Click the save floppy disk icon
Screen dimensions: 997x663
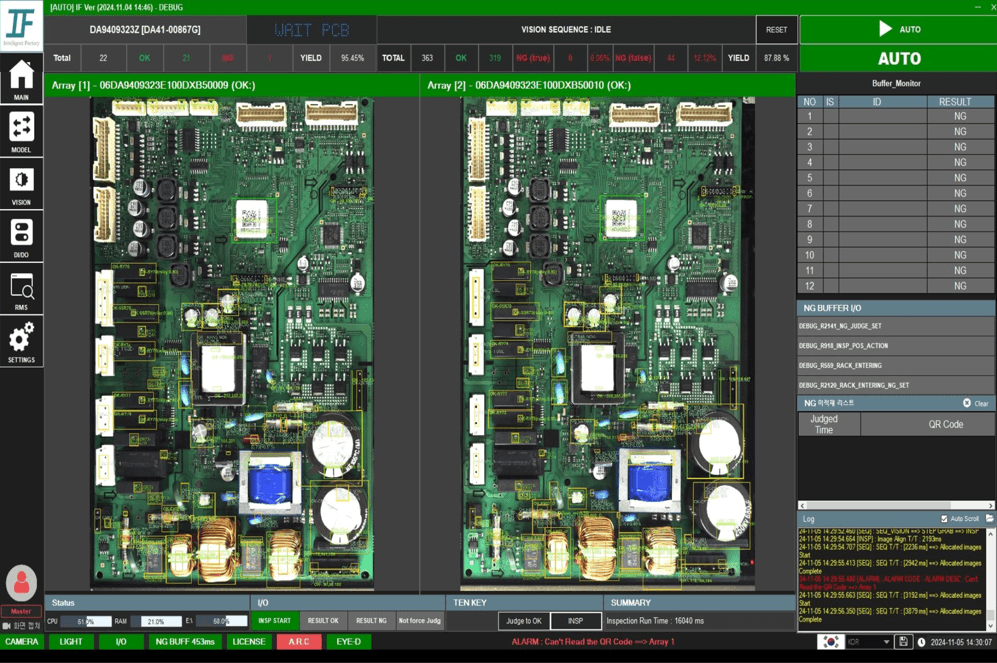(903, 642)
